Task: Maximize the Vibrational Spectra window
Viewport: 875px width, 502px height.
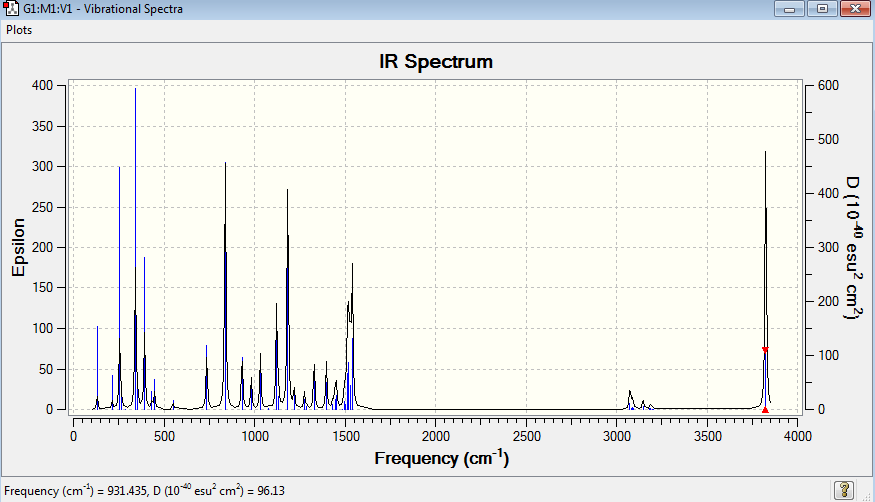Action: point(822,8)
